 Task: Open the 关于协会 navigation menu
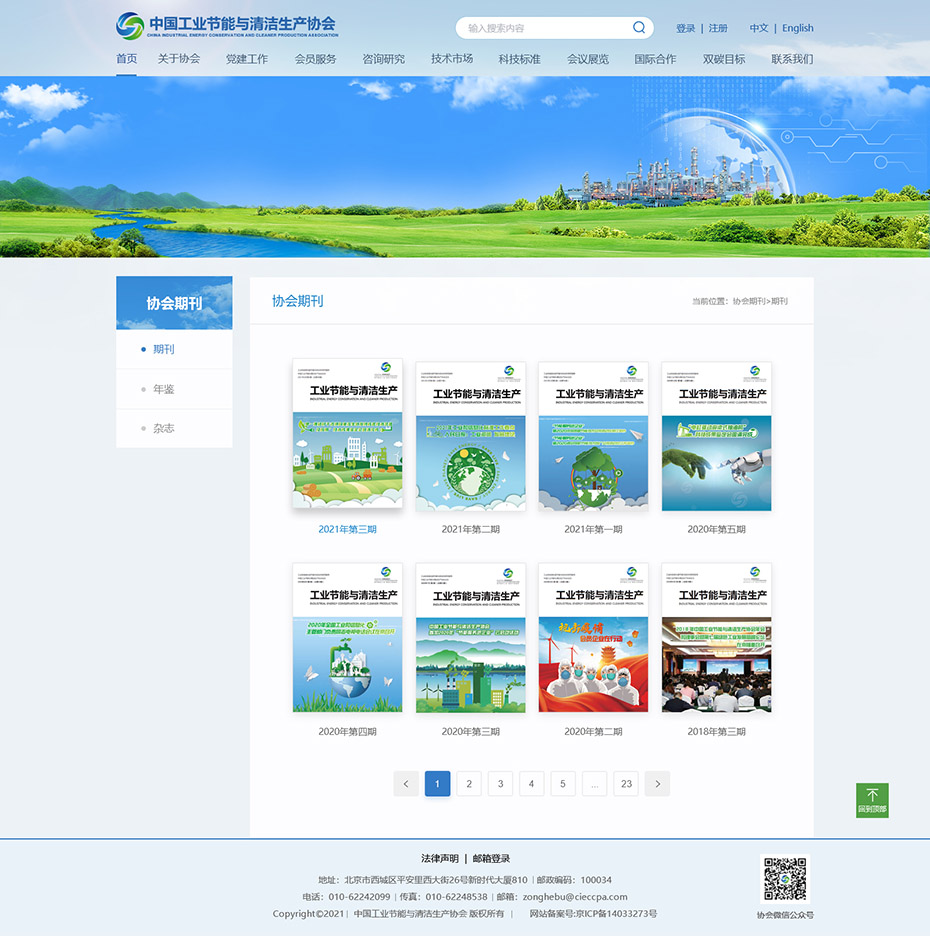[179, 59]
